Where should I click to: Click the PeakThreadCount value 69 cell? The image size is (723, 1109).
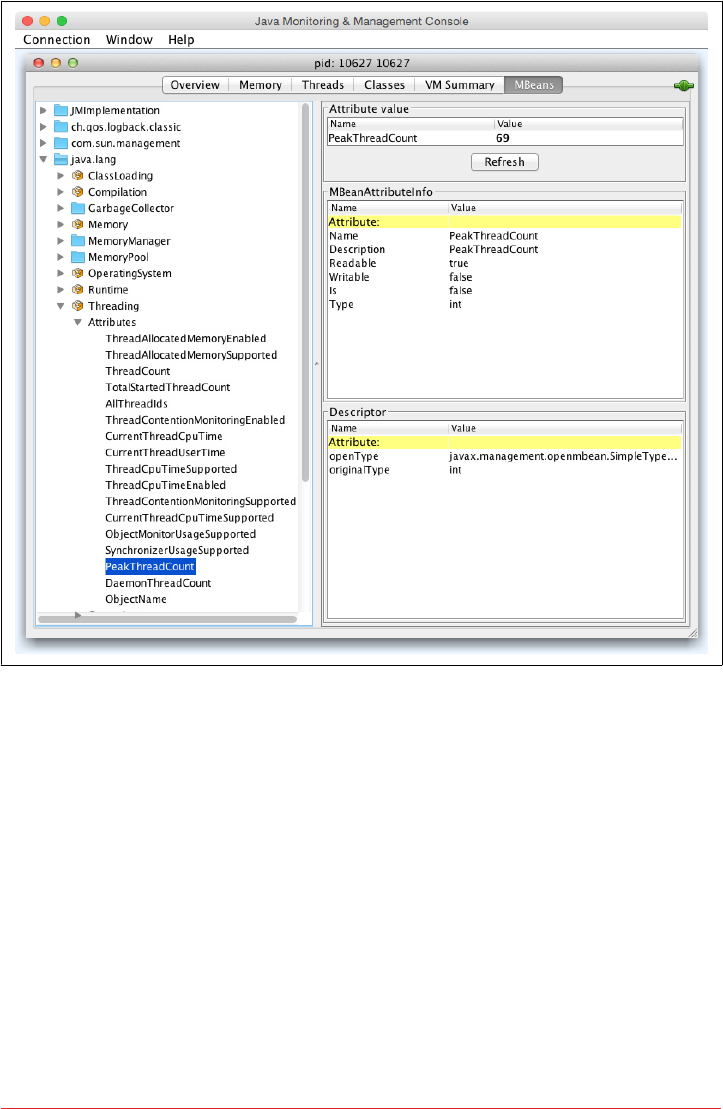[x=589, y=138]
